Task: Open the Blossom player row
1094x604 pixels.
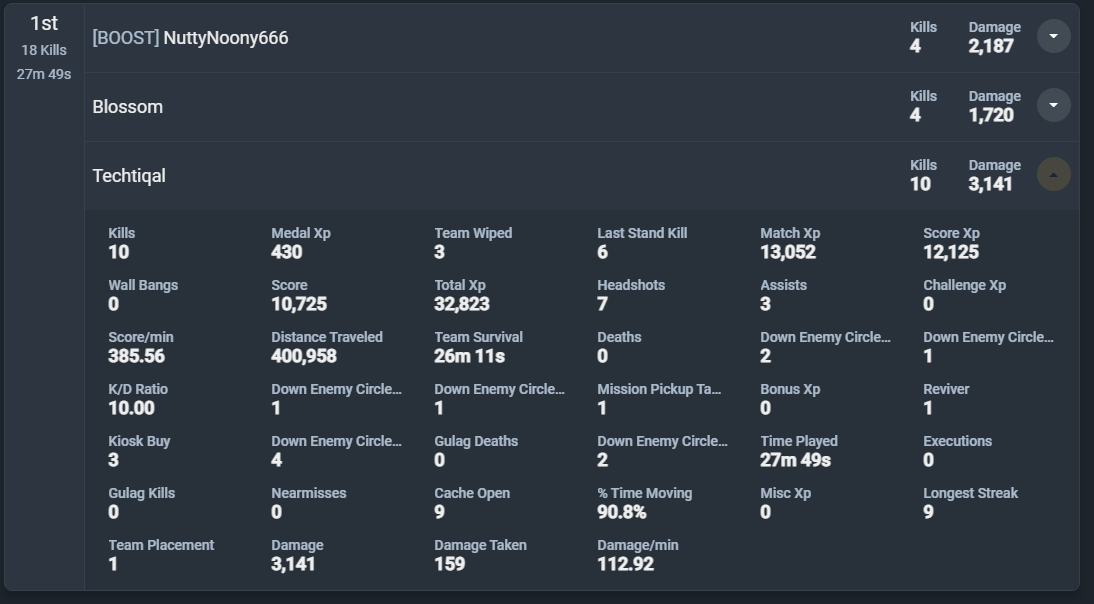Action: tap(128, 107)
